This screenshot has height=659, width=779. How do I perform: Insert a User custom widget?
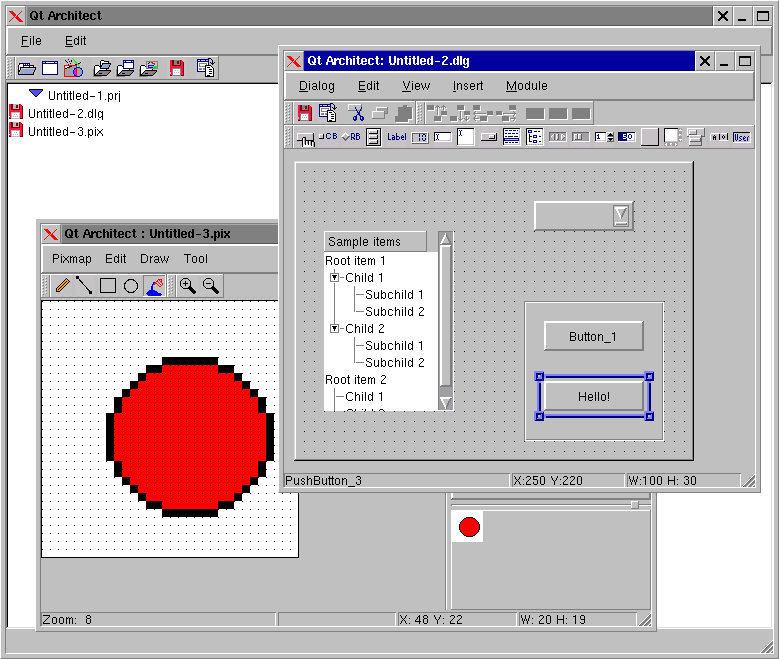[741, 137]
